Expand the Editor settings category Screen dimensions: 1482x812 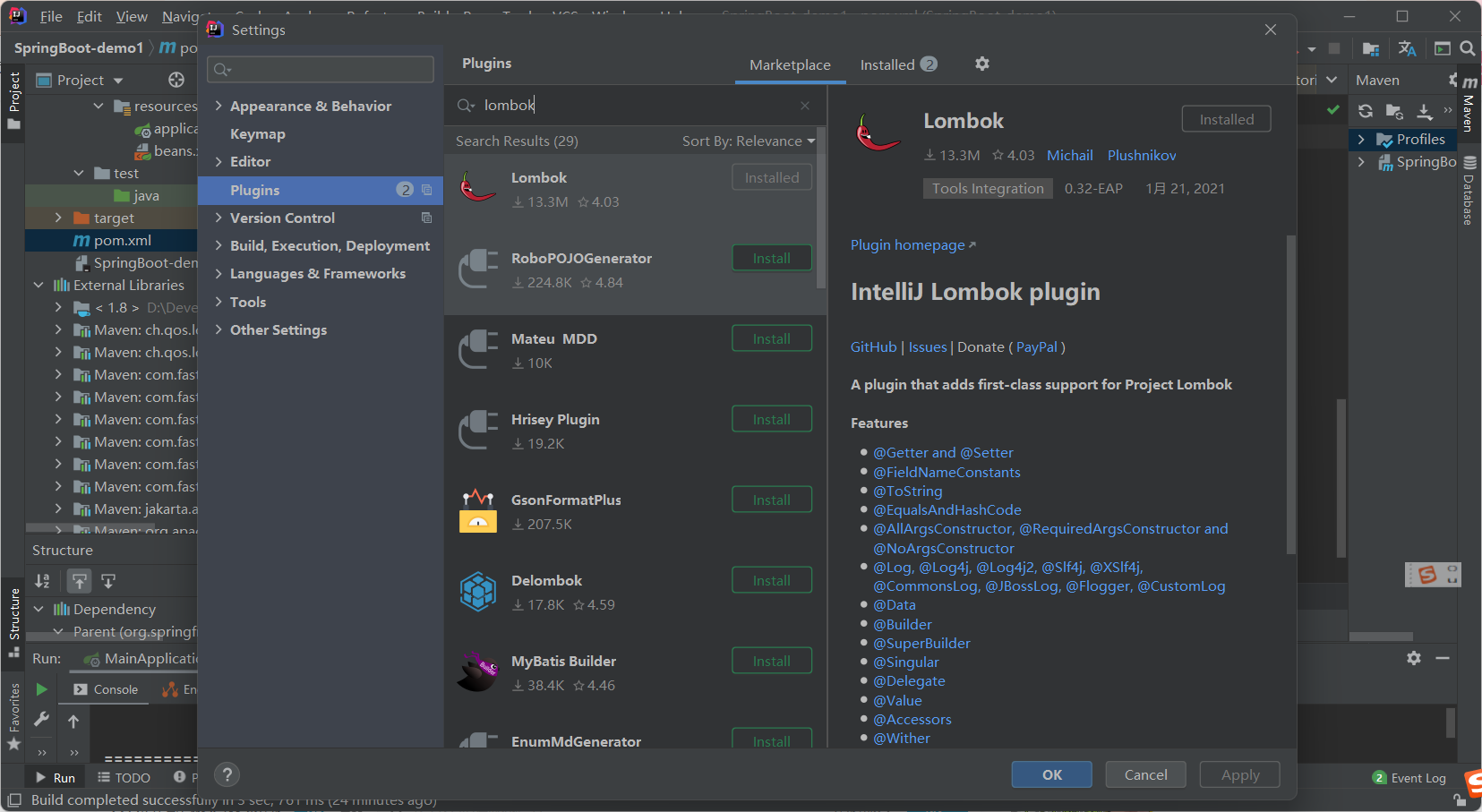218,161
